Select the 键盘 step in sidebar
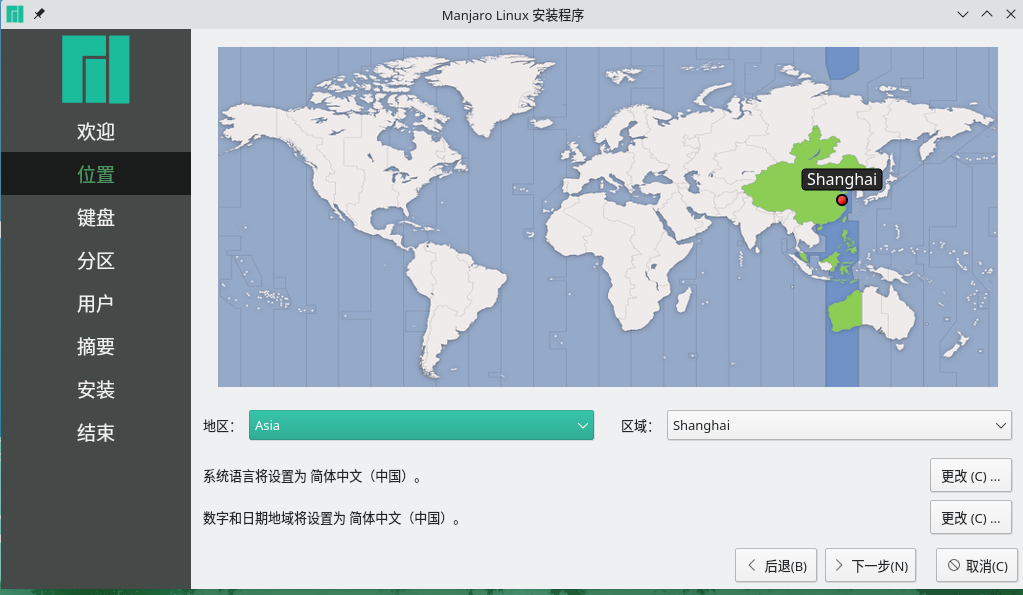 point(96,217)
